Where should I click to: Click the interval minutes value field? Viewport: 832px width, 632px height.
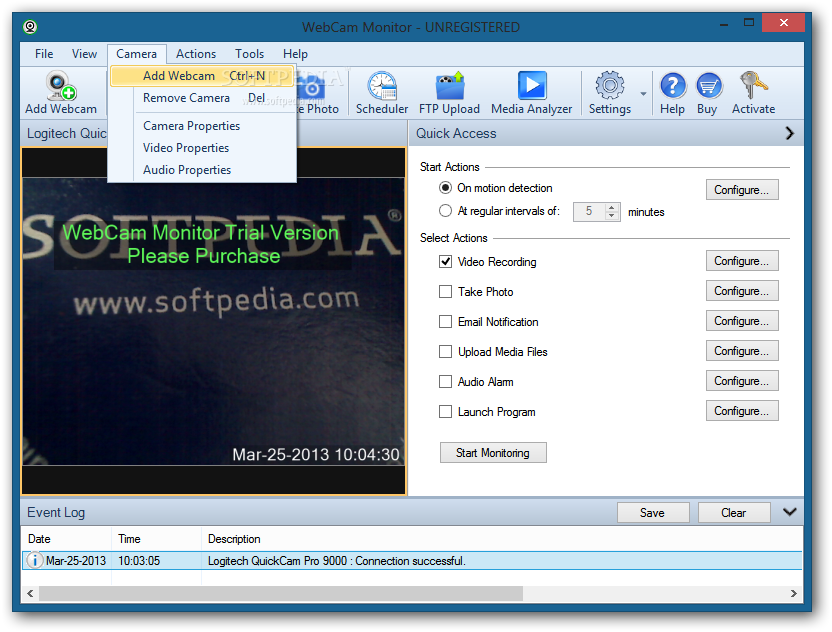590,211
